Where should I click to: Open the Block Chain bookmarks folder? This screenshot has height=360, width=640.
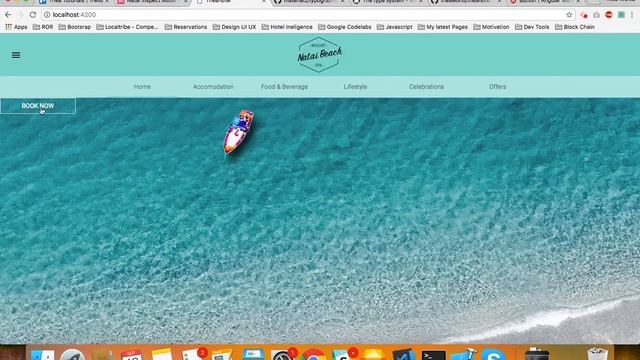(x=575, y=27)
